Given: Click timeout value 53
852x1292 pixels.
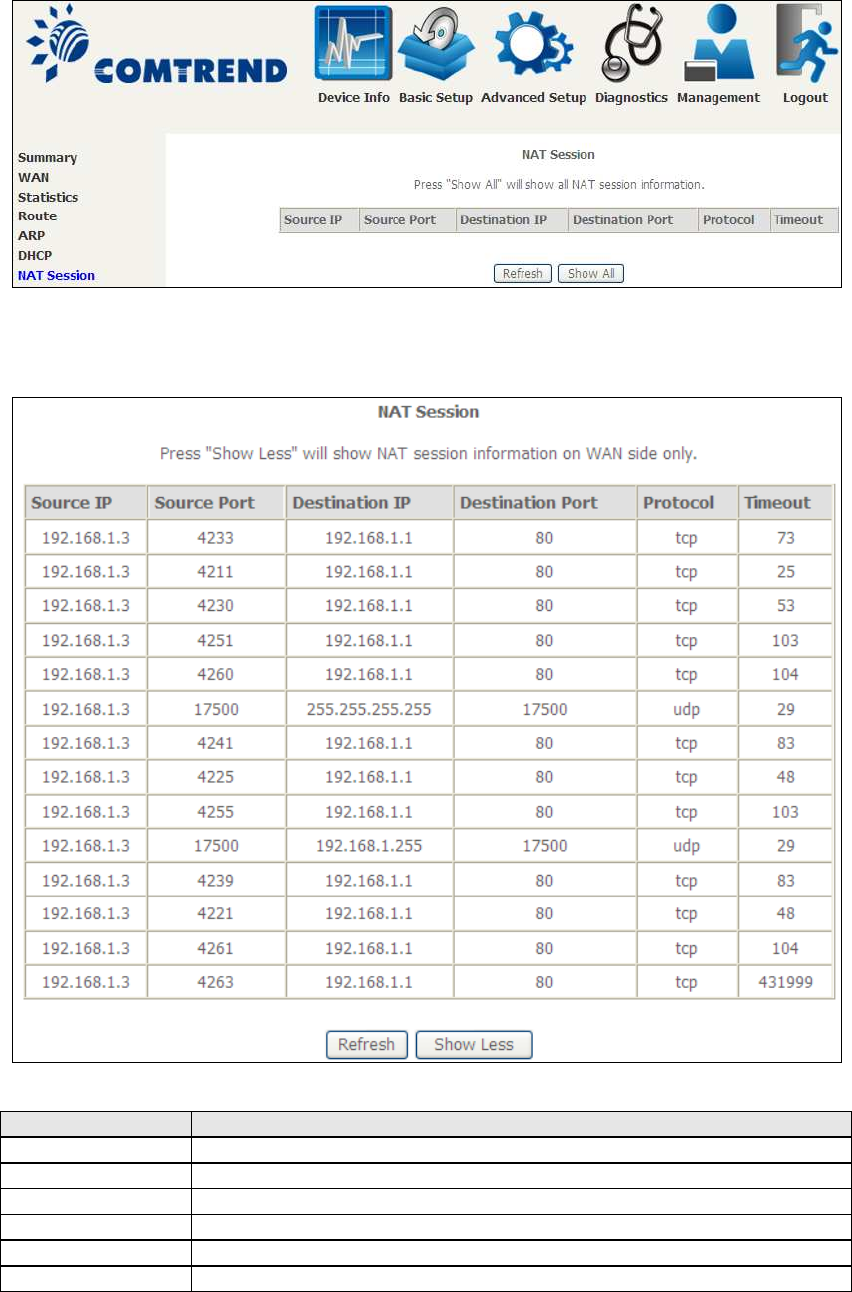Looking at the screenshot, I should [785, 606].
